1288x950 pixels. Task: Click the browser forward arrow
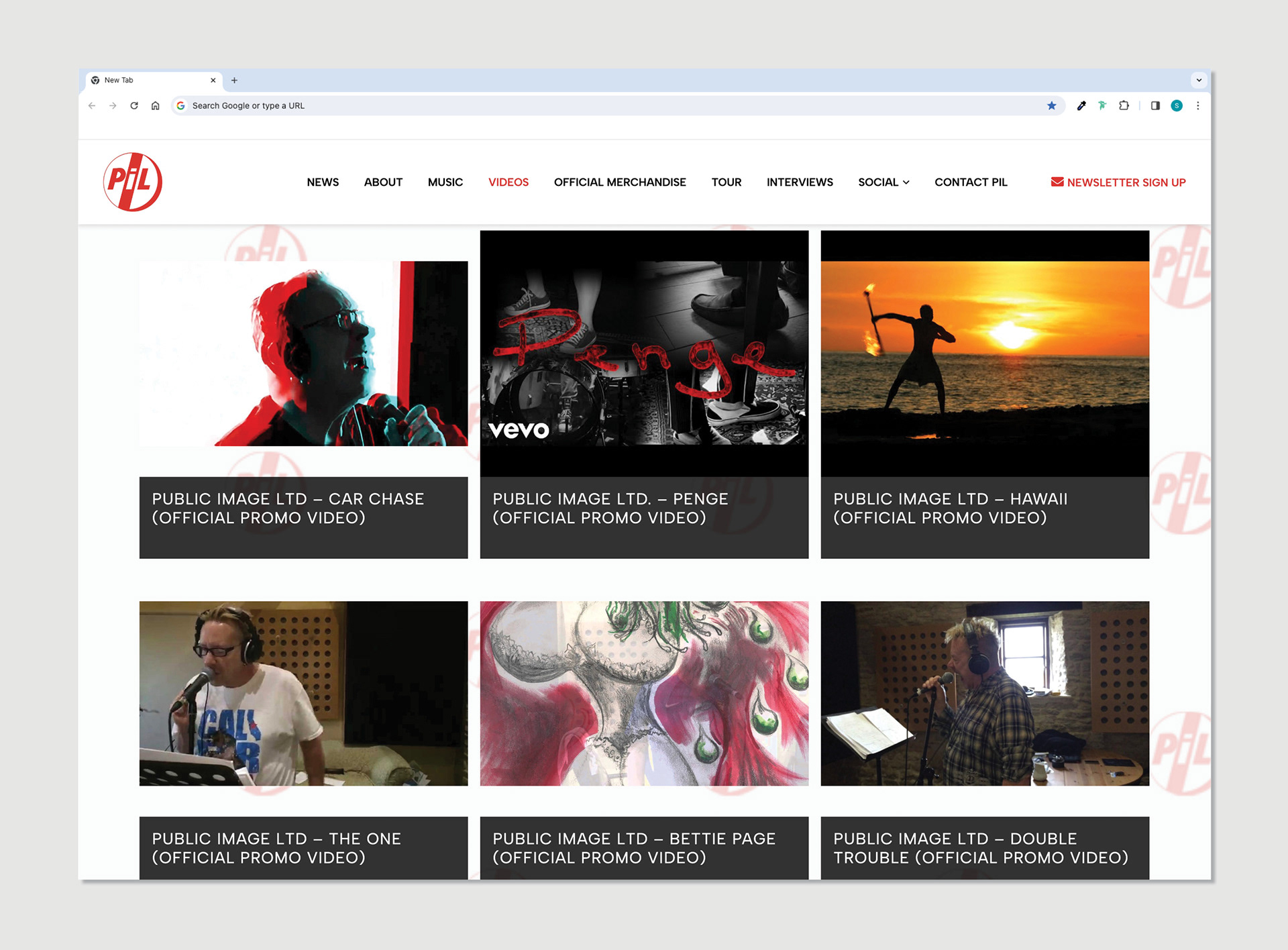point(113,106)
